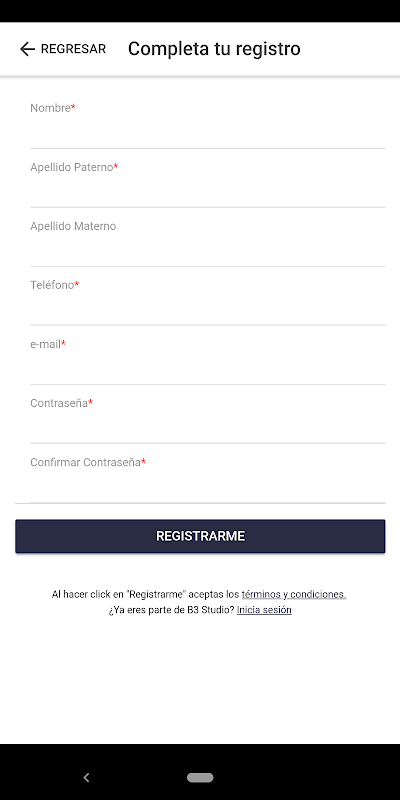The image size is (400, 800).
Task: Follow the Inicia sesión link
Action: click(x=264, y=610)
